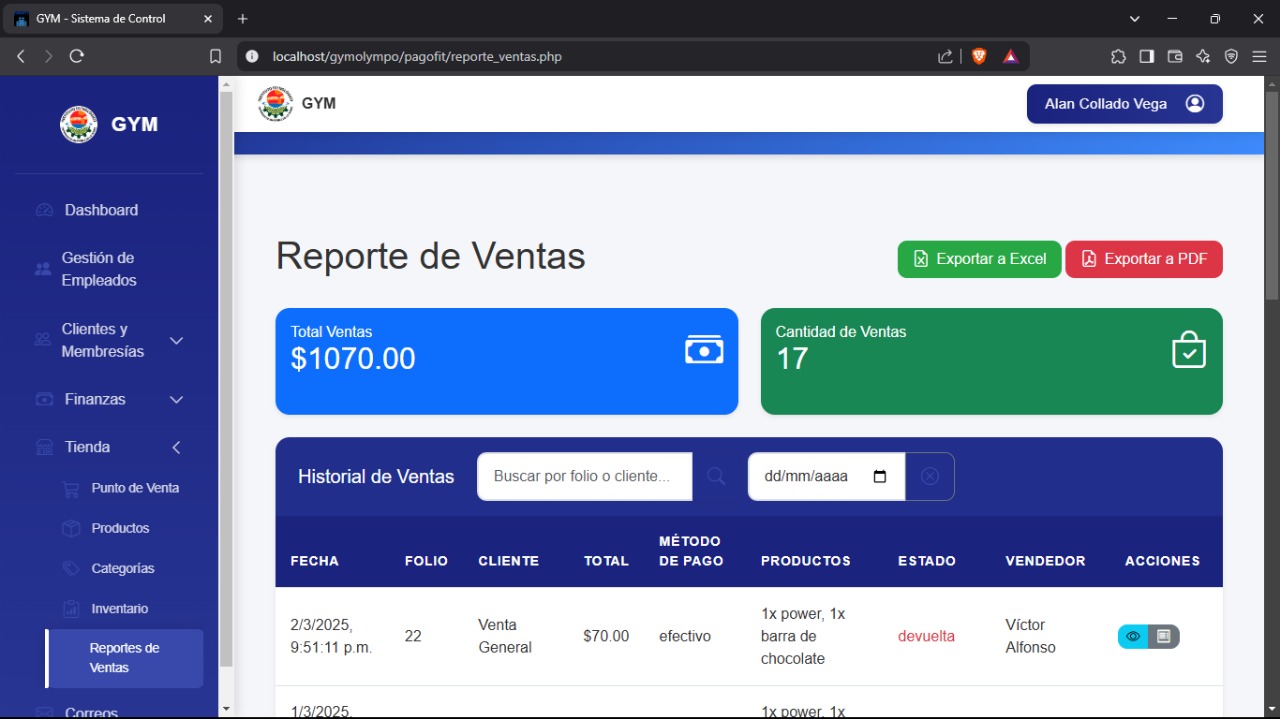The height and width of the screenshot is (719, 1280).
Task: Click the folio or client search field
Action: (x=584, y=476)
